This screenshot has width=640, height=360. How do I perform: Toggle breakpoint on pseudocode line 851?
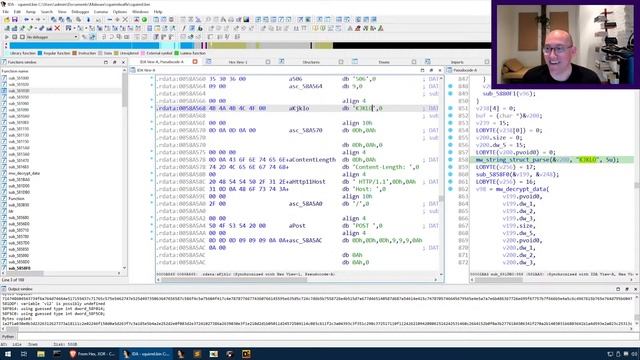click(451, 108)
